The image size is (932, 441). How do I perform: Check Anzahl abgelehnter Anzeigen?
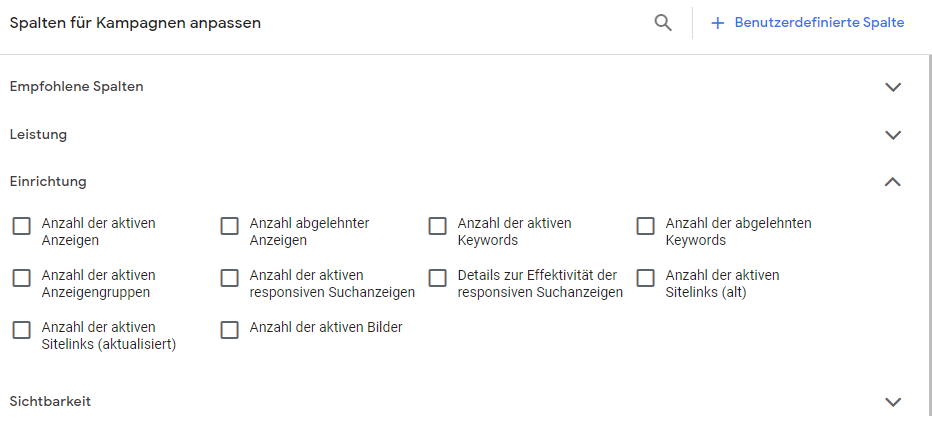pos(229,226)
